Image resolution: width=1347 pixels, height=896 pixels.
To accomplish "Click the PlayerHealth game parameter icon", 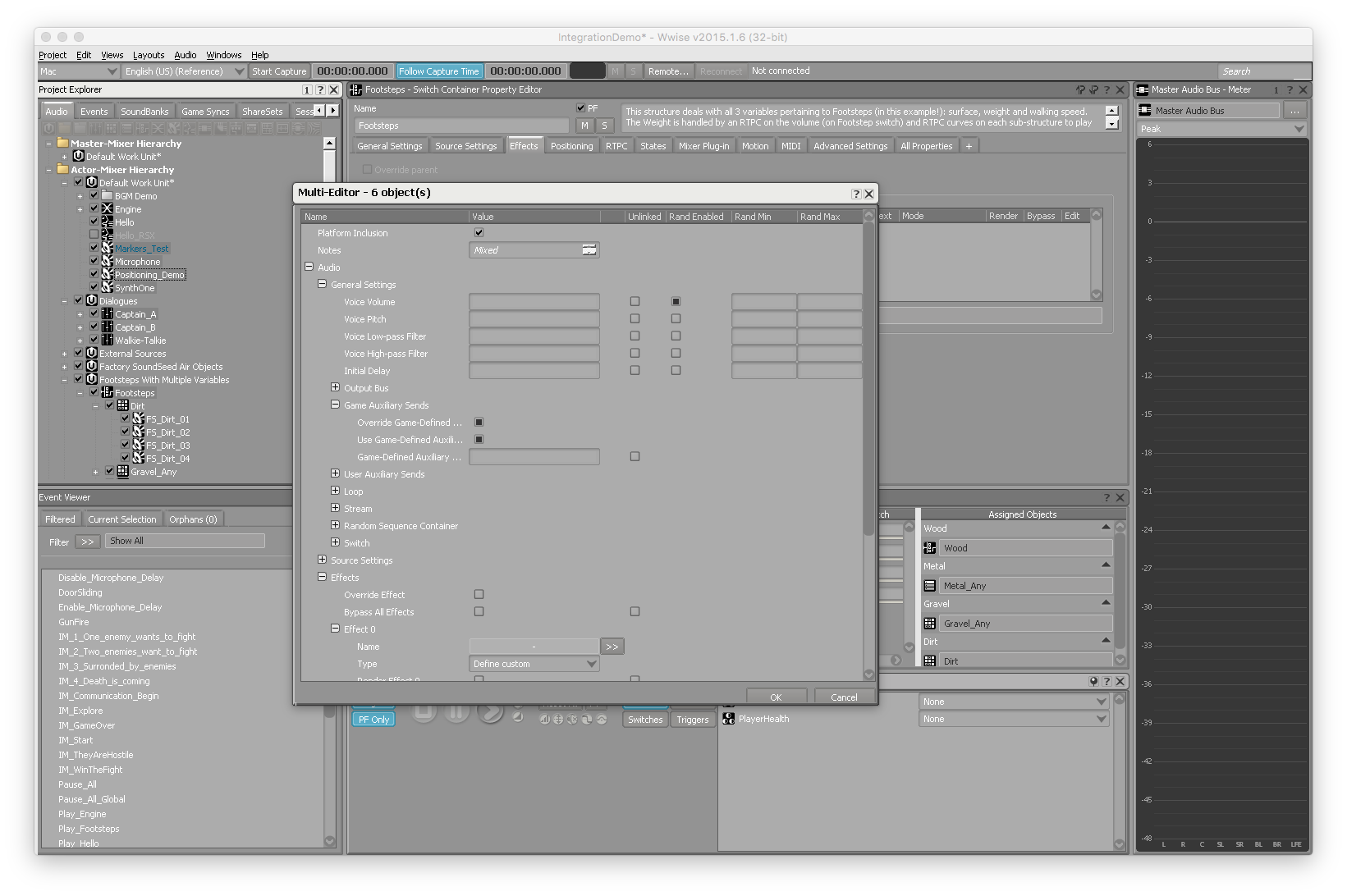I will pyautogui.click(x=728, y=719).
